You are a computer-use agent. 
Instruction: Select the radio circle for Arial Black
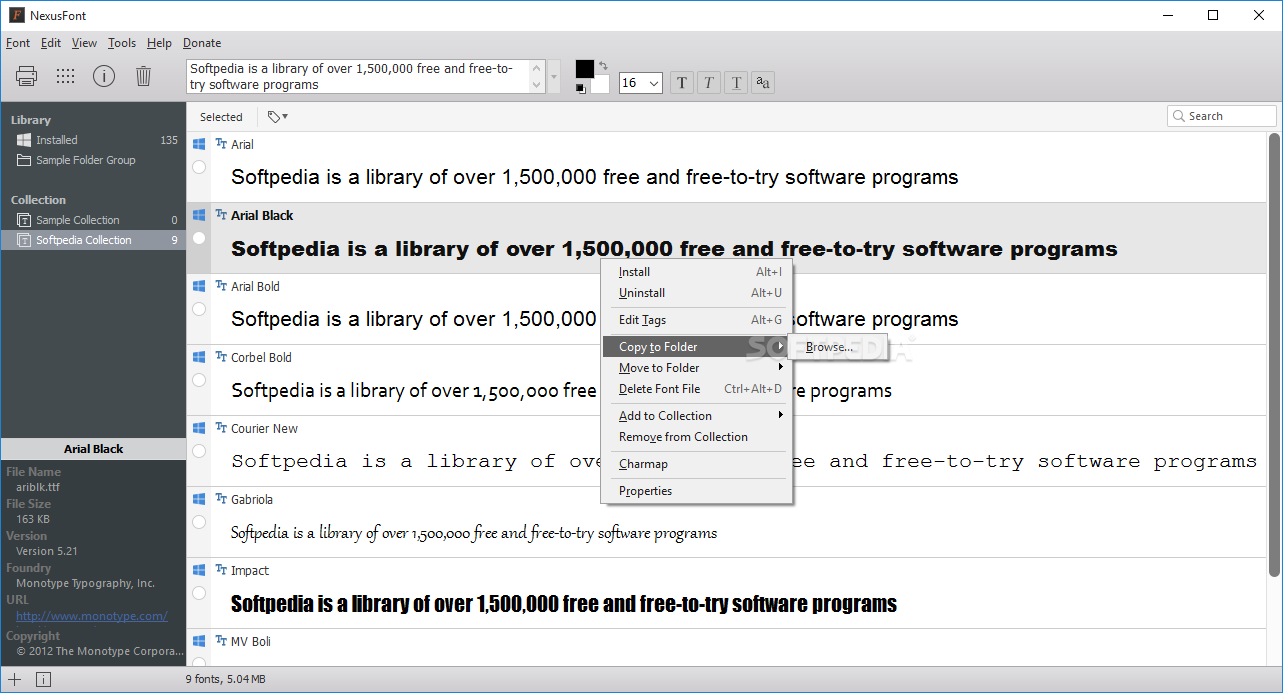(x=199, y=238)
